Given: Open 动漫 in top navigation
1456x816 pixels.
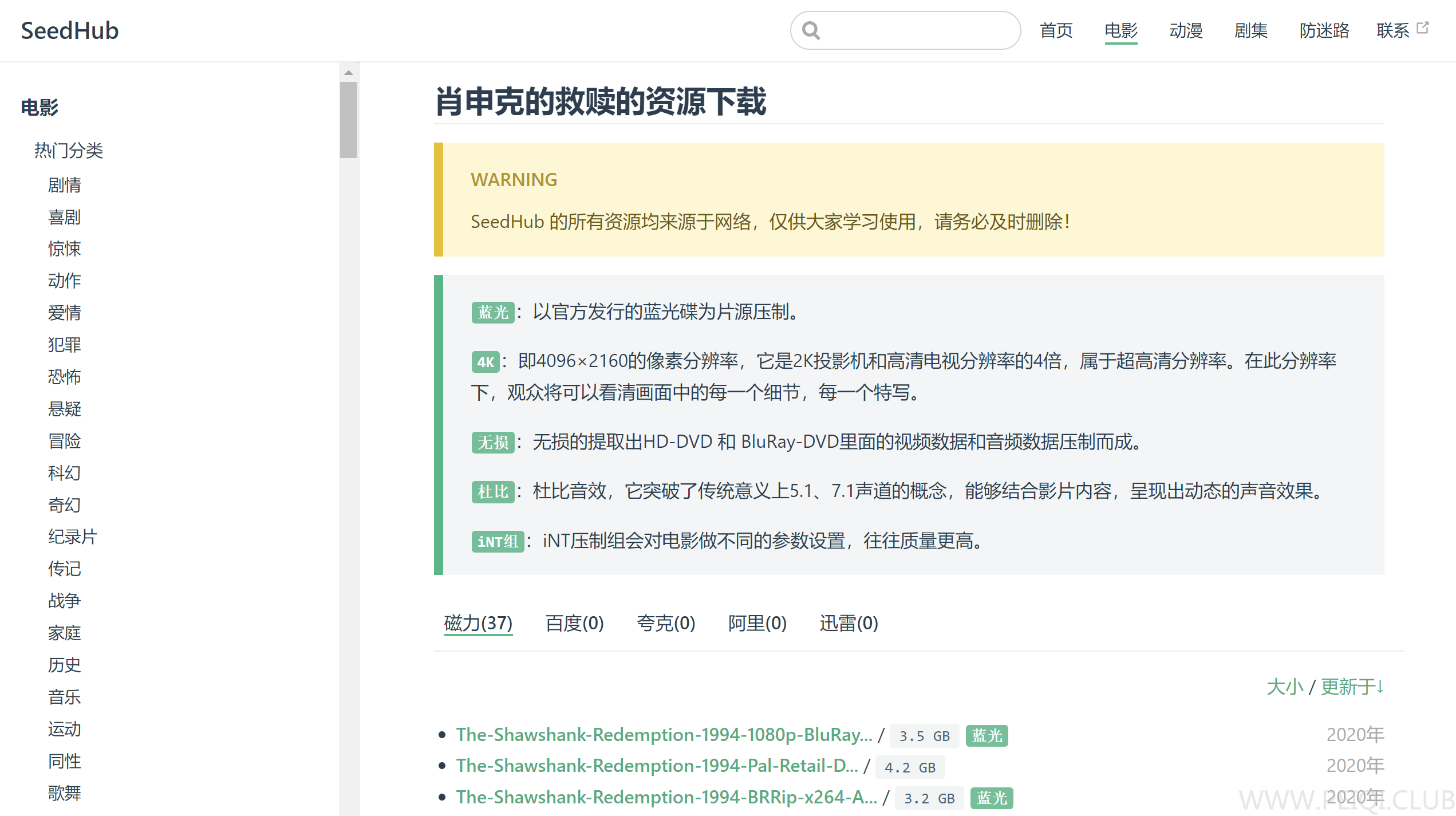Looking at the screenshot, I should [x=1186, y=30].
